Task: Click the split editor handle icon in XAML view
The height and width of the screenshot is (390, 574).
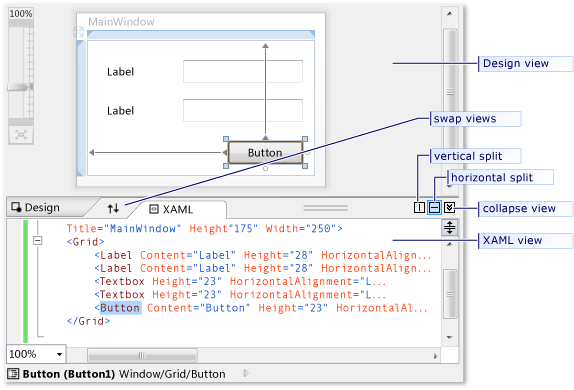Action: (x=450, y=227)
